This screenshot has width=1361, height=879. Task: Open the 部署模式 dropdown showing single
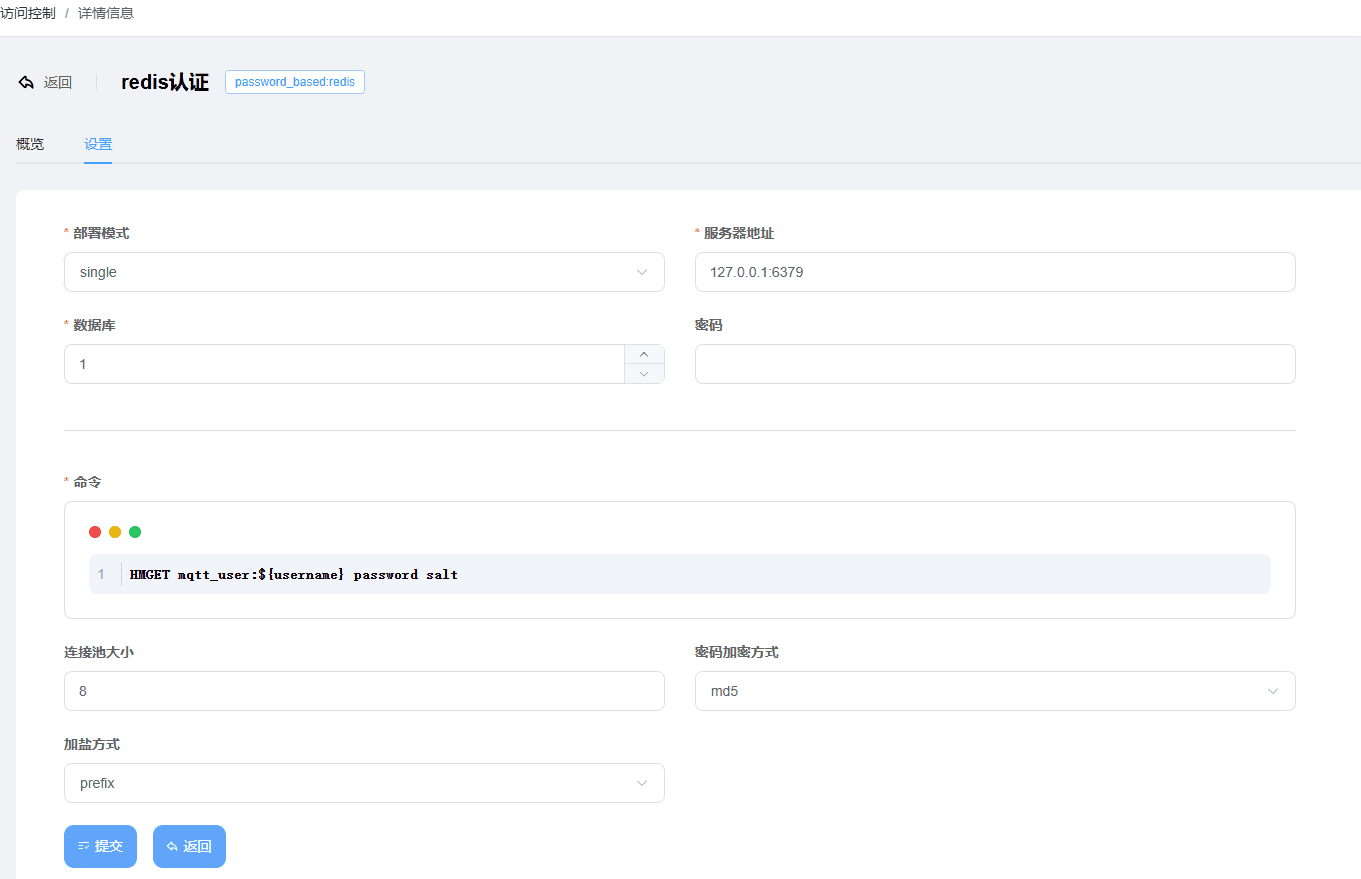(x=364, y=272)
